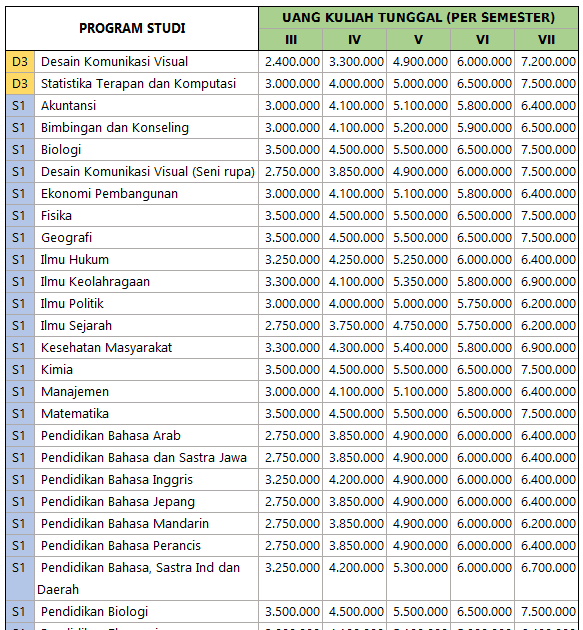Select column III value 2.400.000 for D3 Desain
Screen dimensions: 583x630
(x=293, y=61)
